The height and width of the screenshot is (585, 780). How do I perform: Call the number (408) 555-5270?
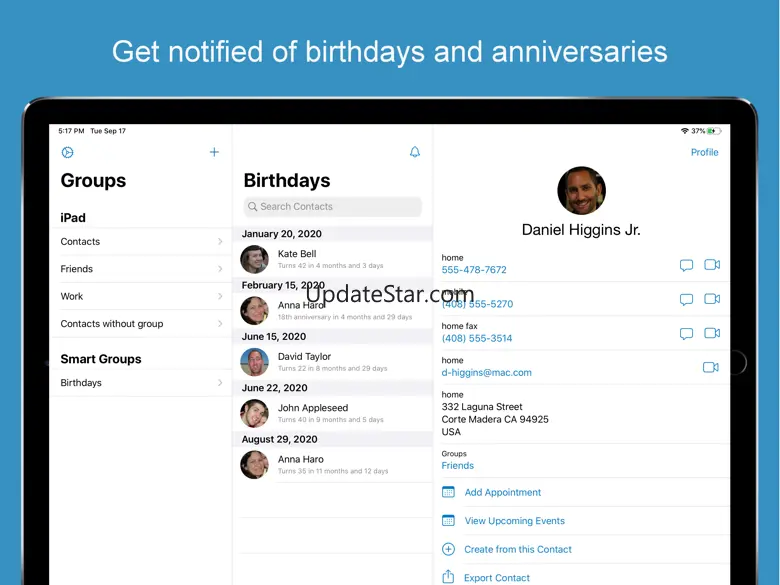[x=478, y=304]
